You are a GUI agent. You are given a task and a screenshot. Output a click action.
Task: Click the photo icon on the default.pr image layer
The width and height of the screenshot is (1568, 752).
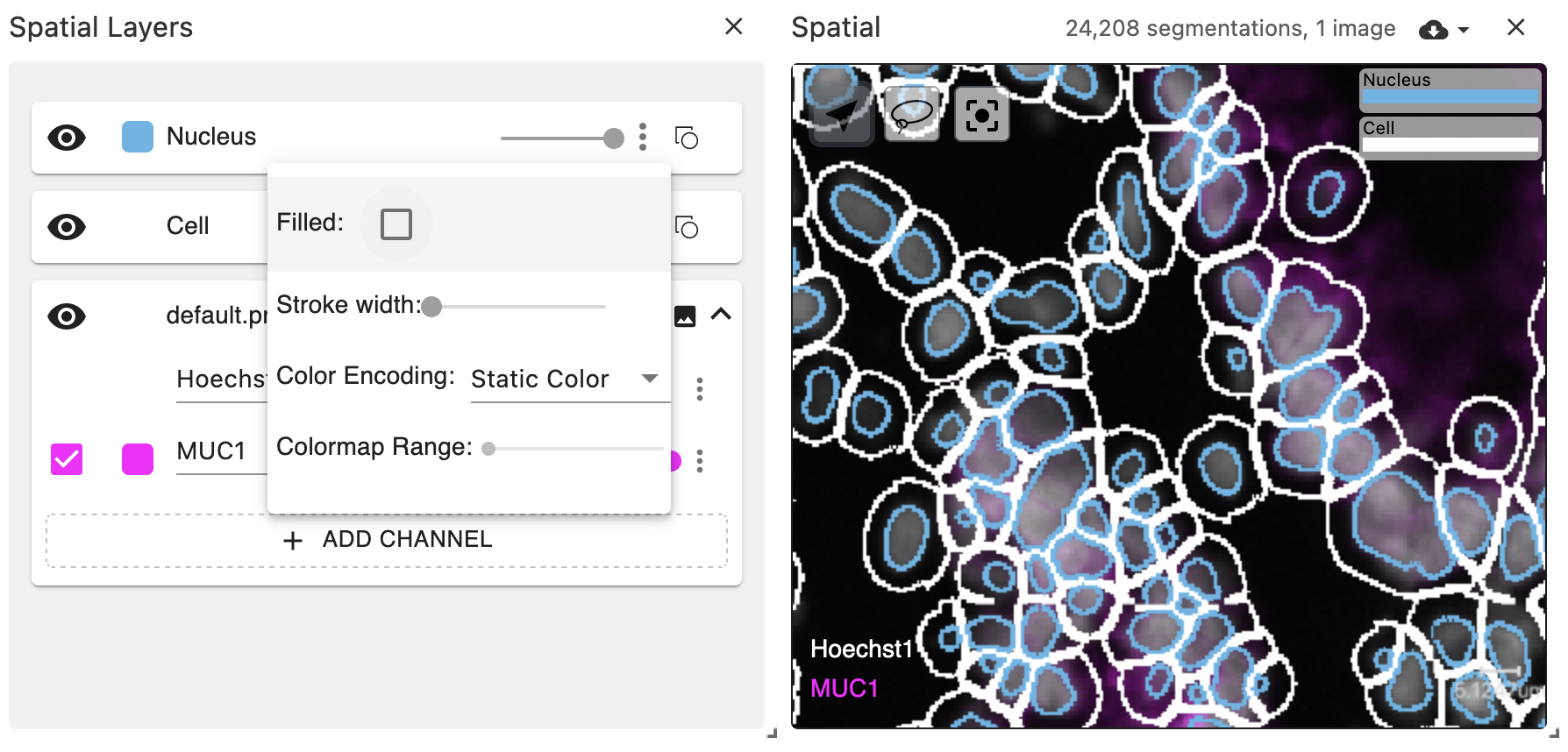click(685, 316)
